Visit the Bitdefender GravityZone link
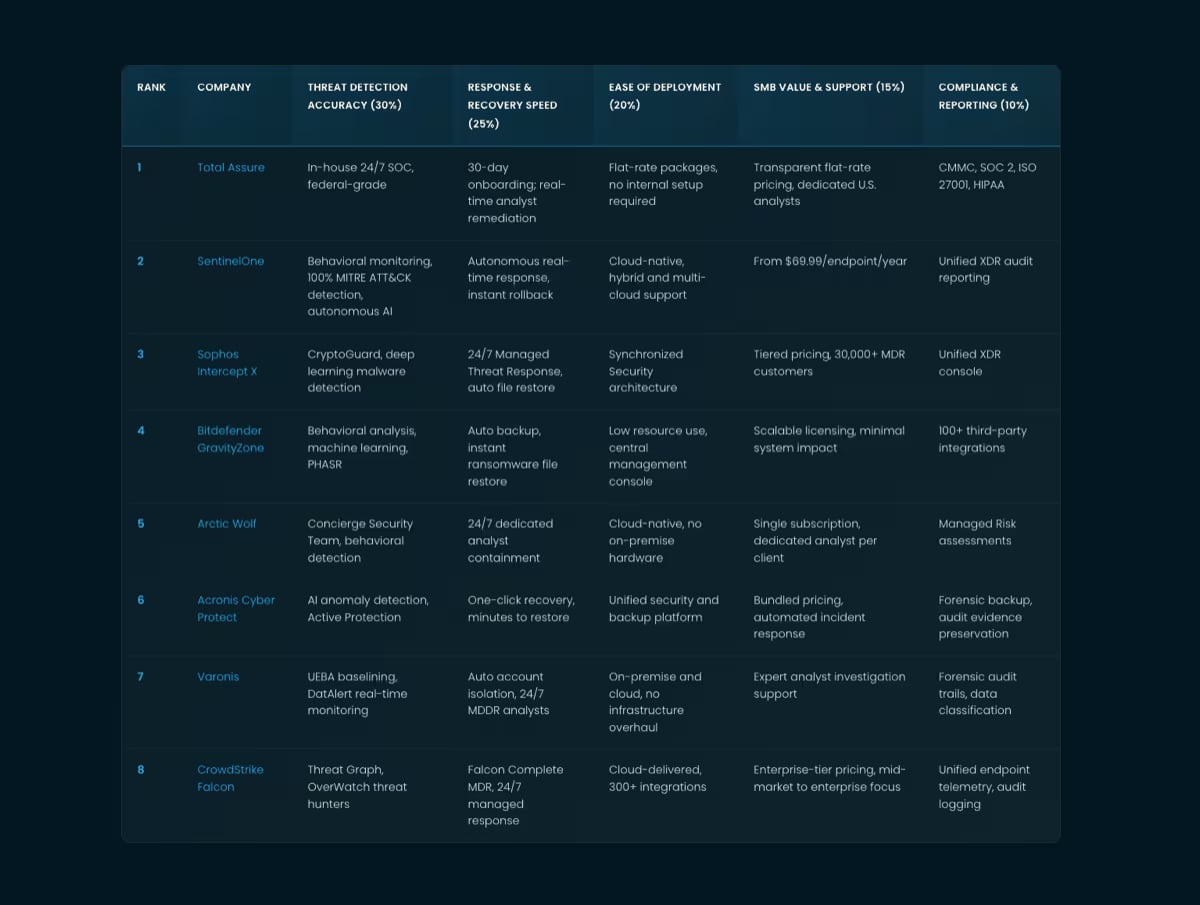The image size is (1200, 905). (x=231, y=439)
